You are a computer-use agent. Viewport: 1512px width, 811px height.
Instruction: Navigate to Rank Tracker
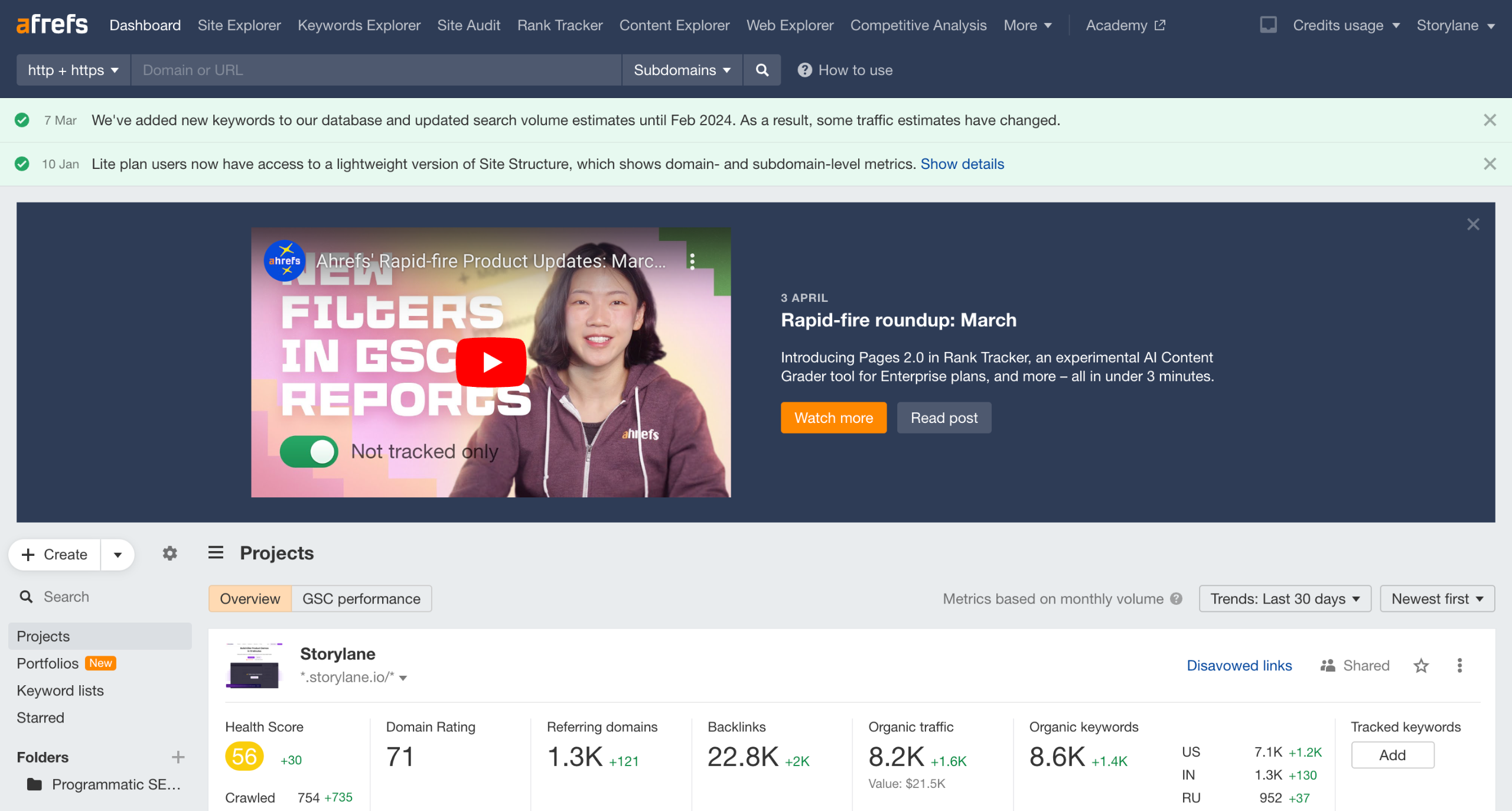point(560,25)
